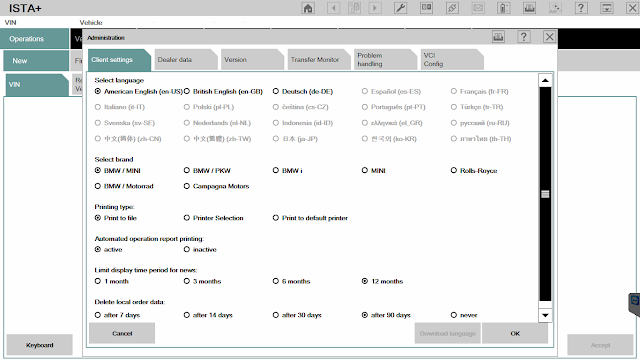Click OK to confirm settings

[x=515, y=333]
